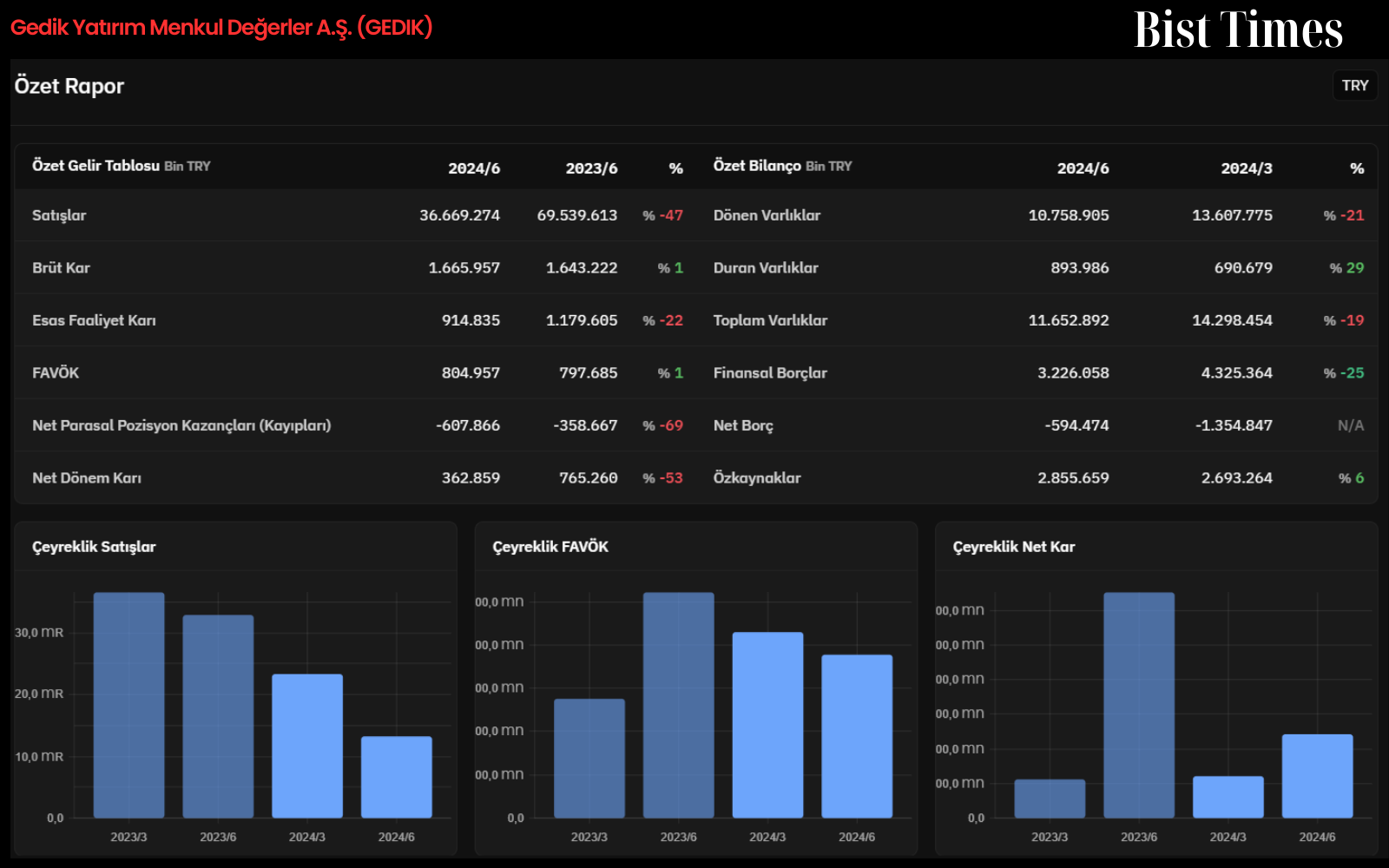This screenshot has width=1389, height=868.
Task: Select Özkaynaklar value 2.855.659
Action: pos(1073,477)
